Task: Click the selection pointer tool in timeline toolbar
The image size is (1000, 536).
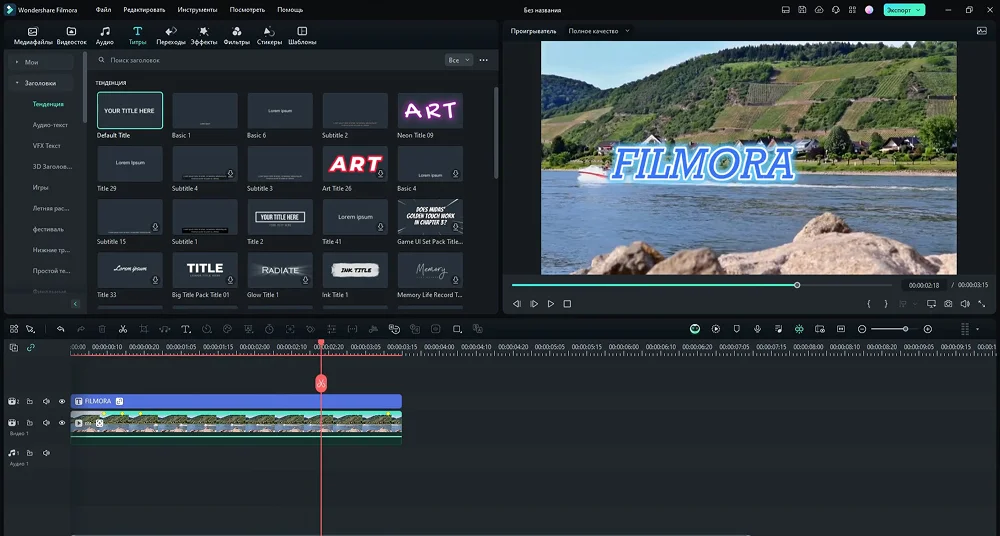Action: (30, 329)
